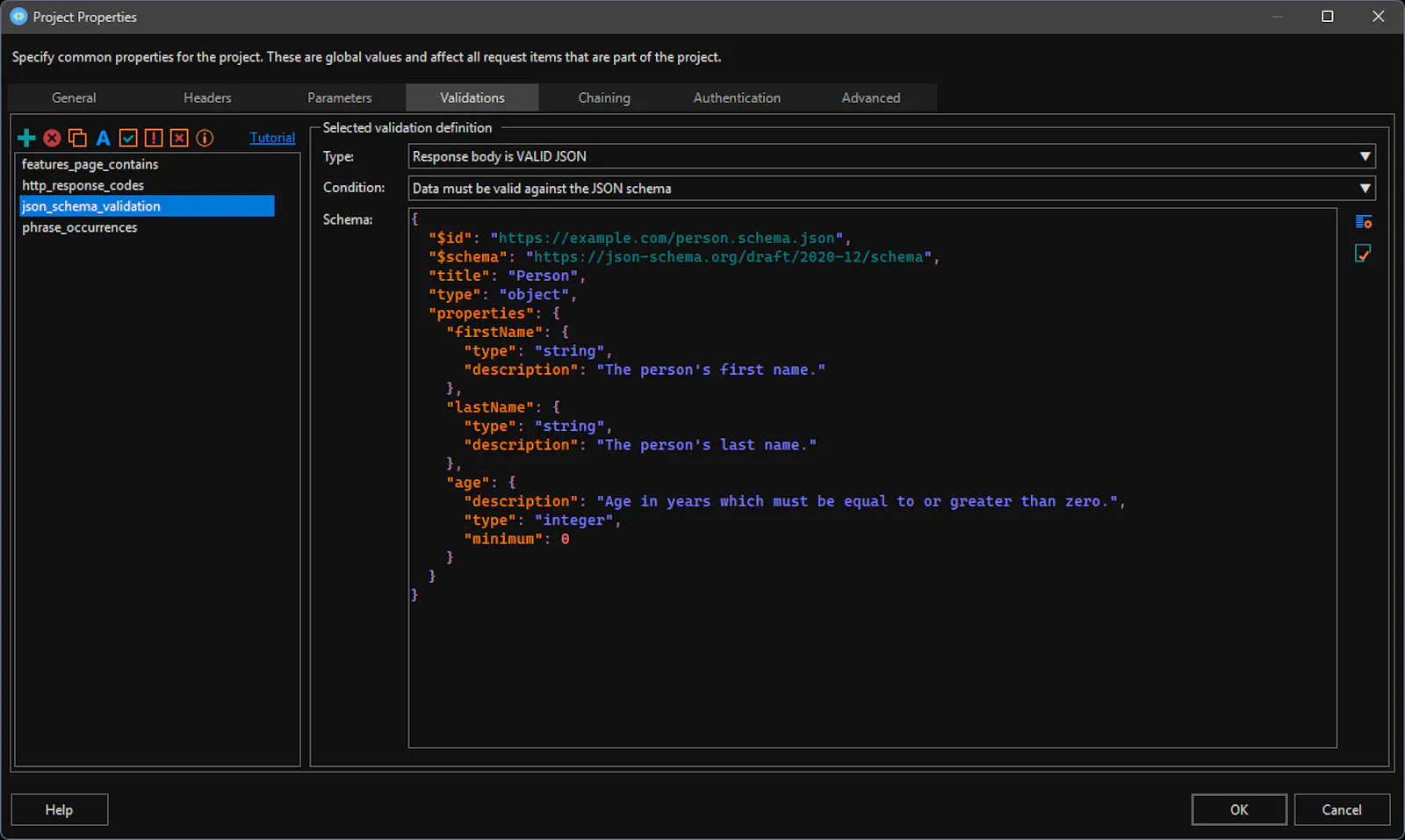Image resolution: width=1405 pixels, height=840 pixels.
Task: Open the Condition dropdown arrow
Action: [x=1365, y=188]
